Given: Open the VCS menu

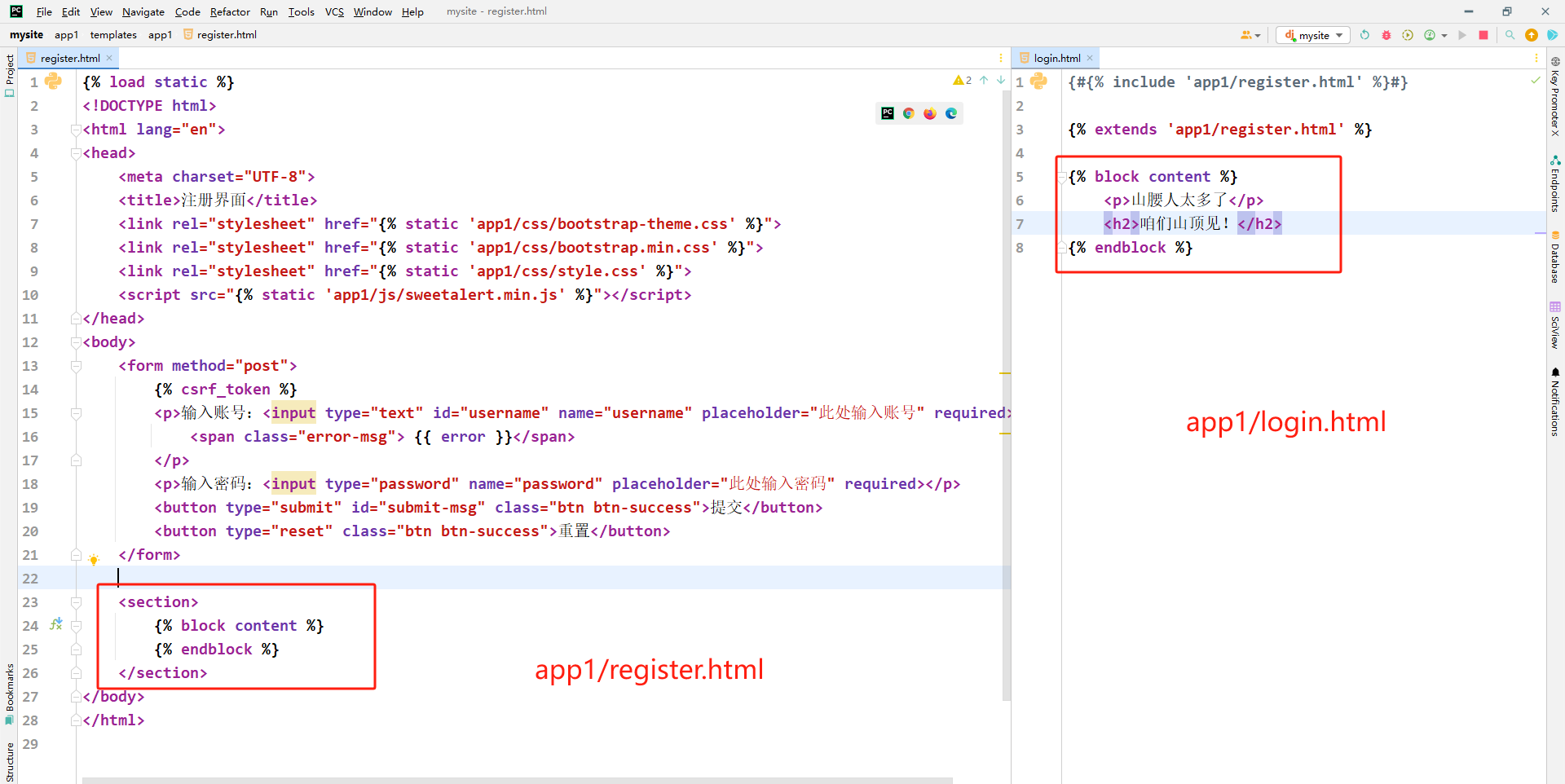Looking at the screenshot, I should (334, 11).
